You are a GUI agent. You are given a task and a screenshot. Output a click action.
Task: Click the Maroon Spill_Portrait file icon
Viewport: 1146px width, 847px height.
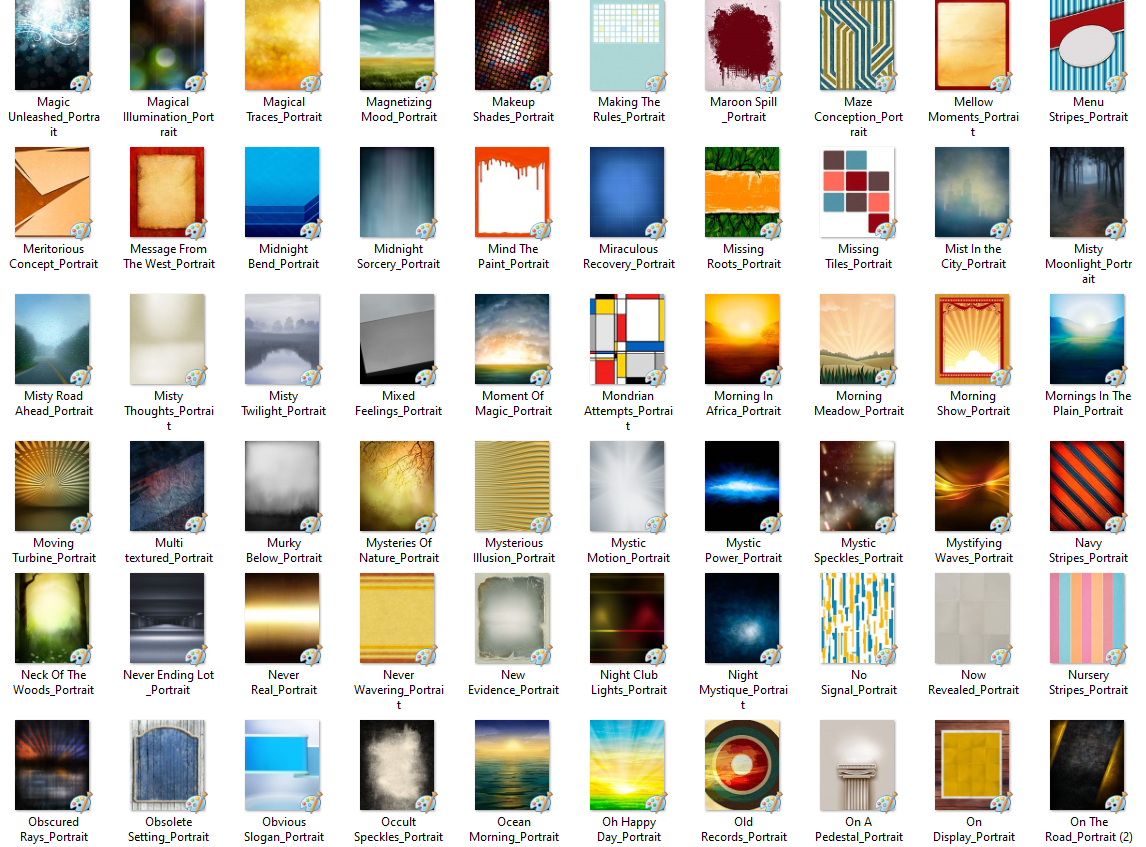pyautogui.click(x=743, y=45)
